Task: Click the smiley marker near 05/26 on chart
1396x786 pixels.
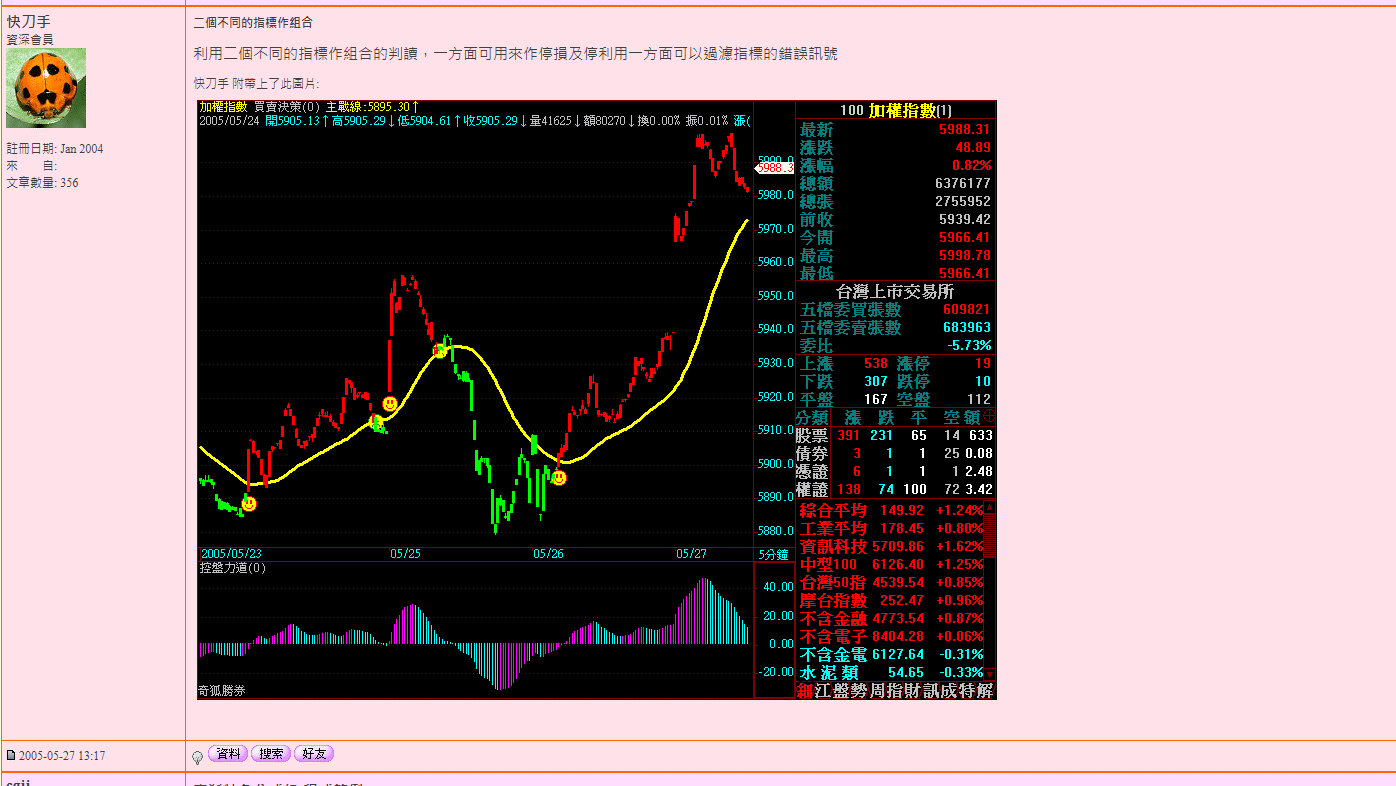Action: coord(559,478)
